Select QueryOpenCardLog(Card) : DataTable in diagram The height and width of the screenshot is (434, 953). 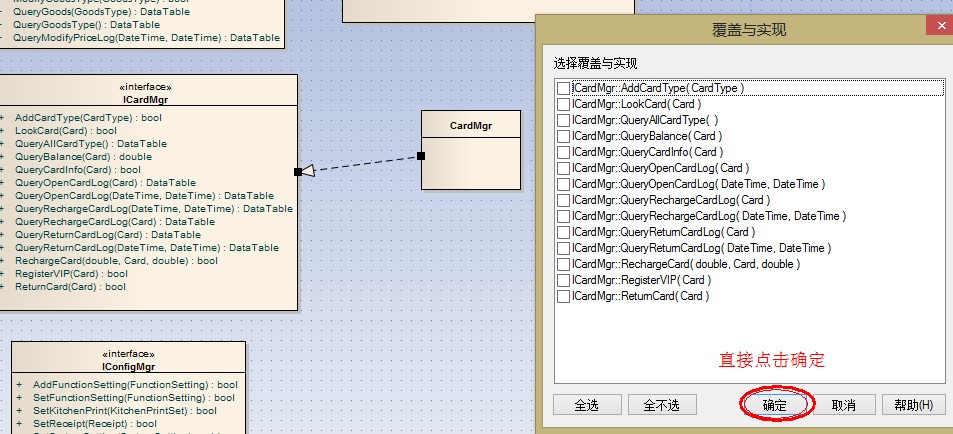click(105, 183)
